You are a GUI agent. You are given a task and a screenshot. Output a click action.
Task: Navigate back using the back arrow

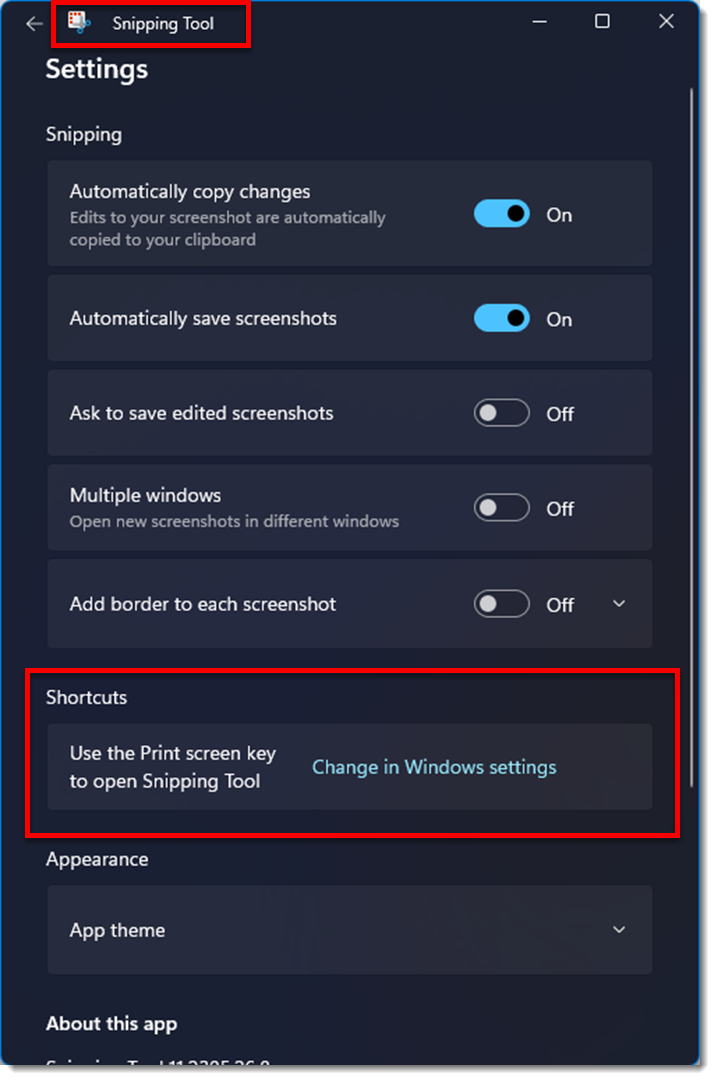33,22
